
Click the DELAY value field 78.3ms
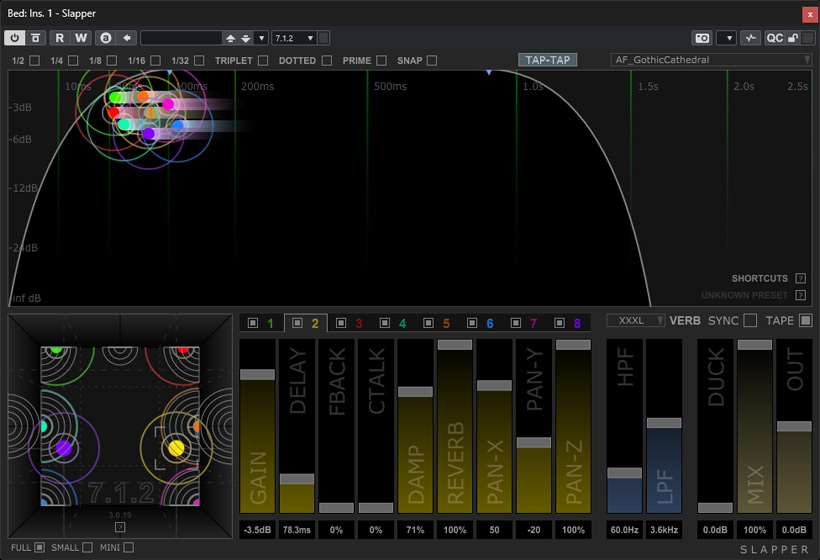[x=297, y=529]
